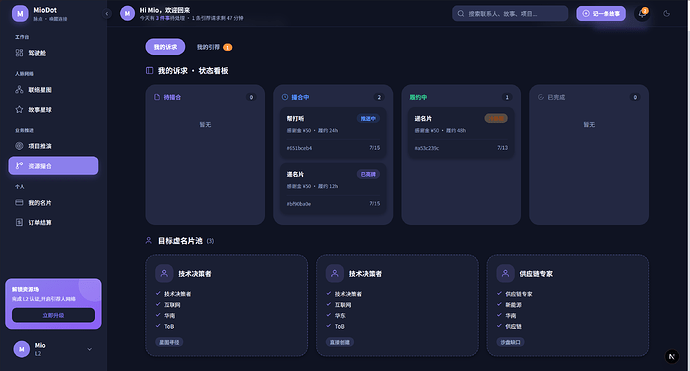Click the count badge 0 in 已完成 column

(x=635, y=97)
